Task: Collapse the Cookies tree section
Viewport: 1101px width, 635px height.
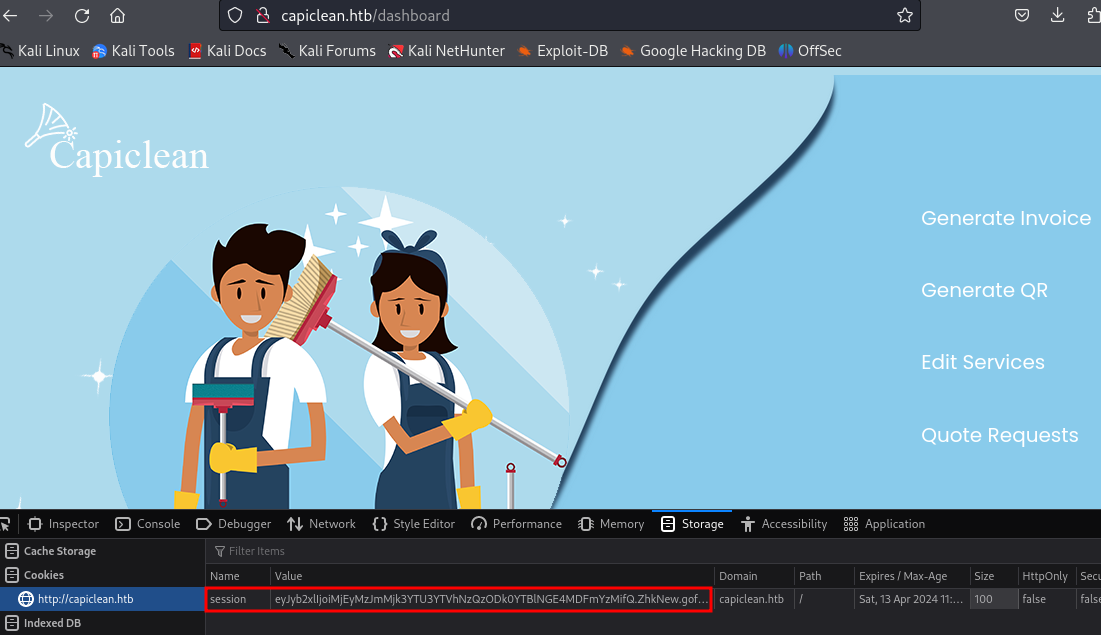Action: 43,575
